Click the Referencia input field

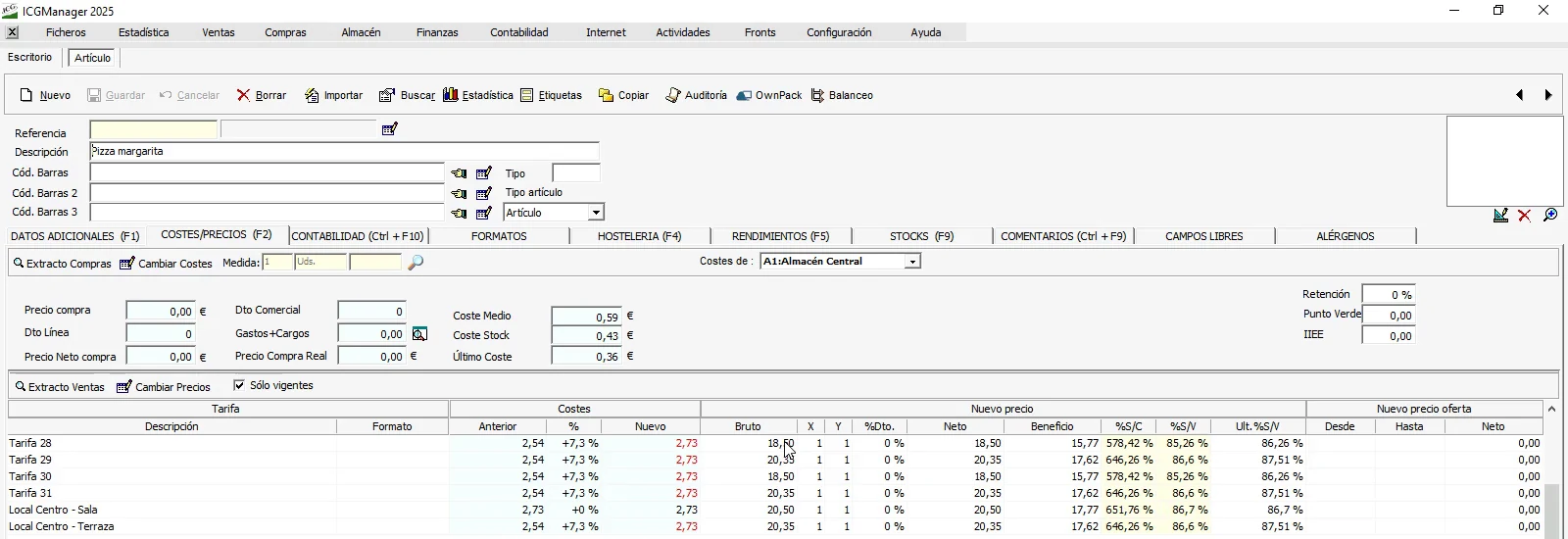click(154, 130)
